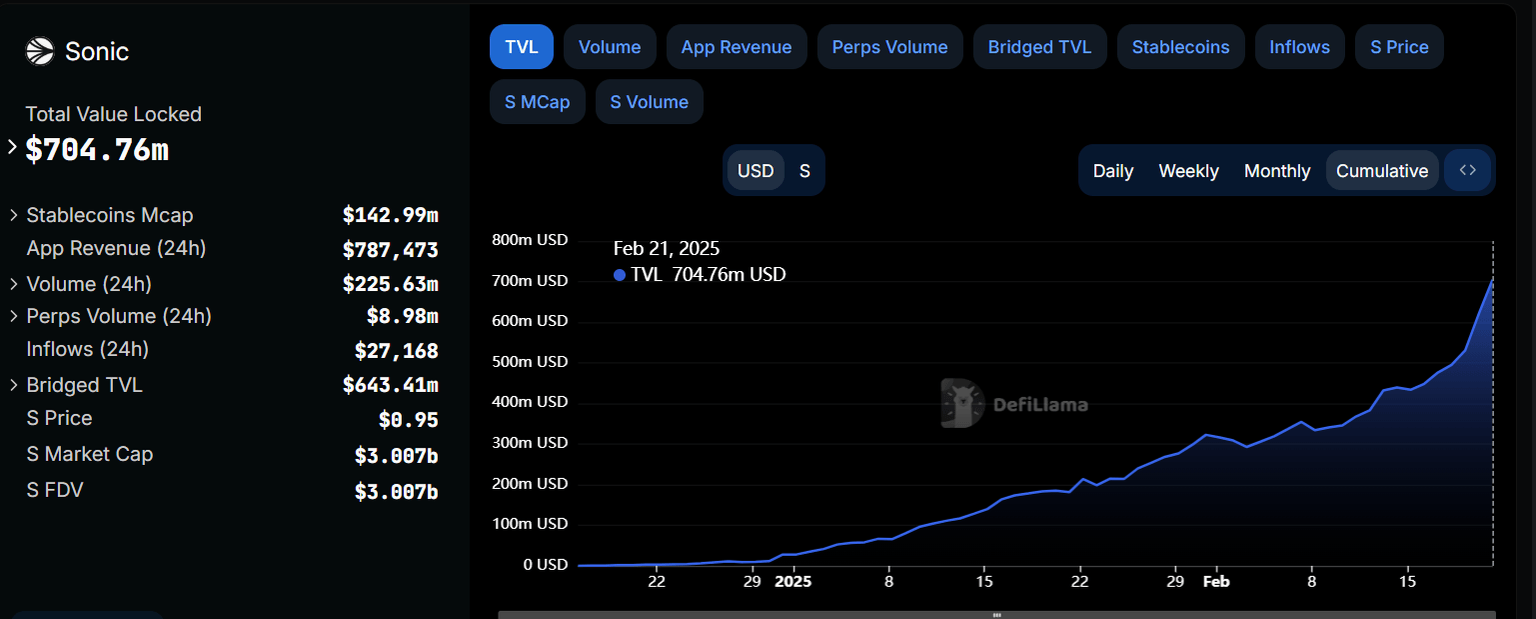Select the Perps Volume tab

889,46
